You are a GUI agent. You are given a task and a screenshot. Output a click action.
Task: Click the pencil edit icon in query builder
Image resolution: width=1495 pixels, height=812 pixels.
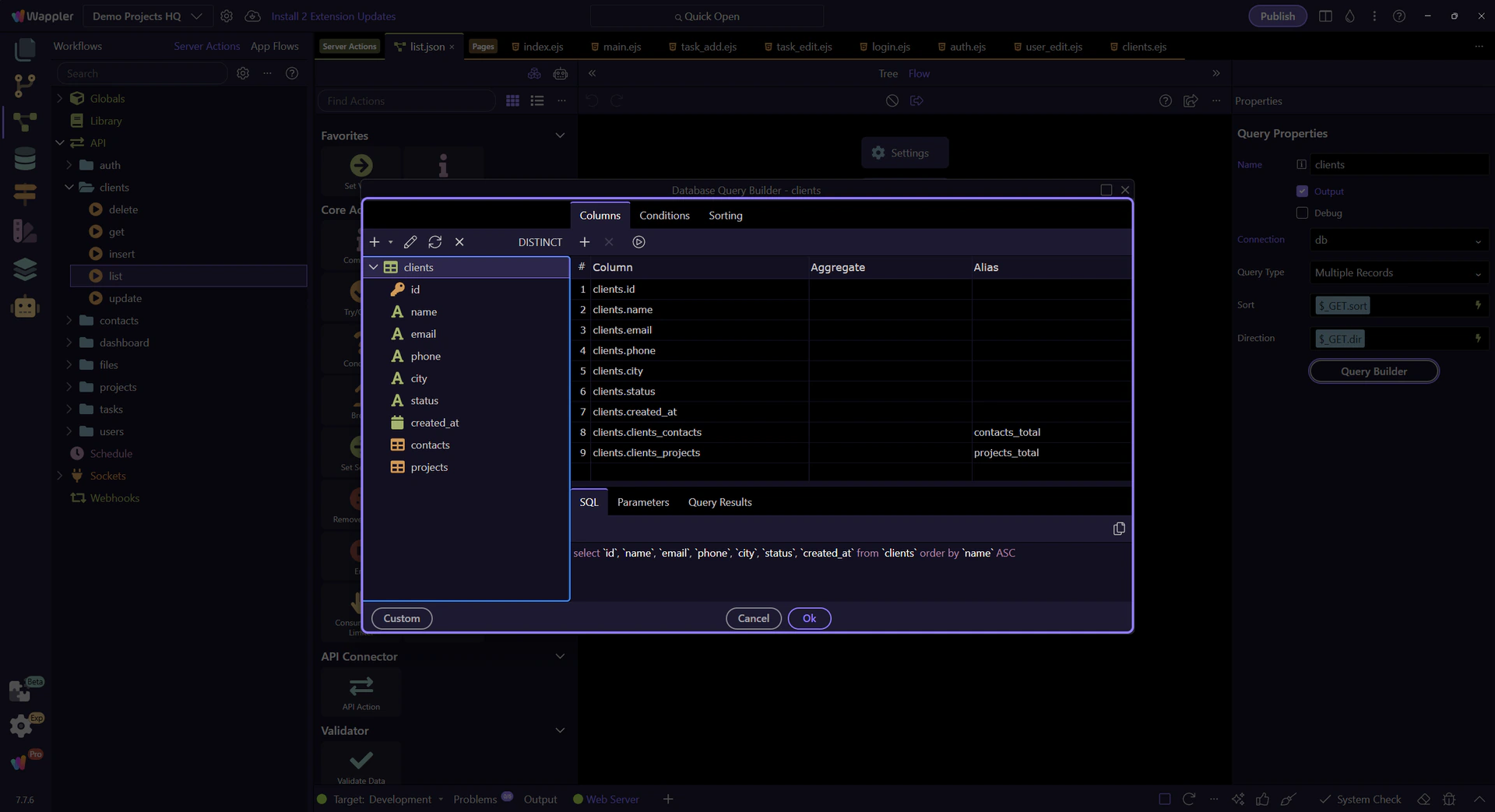[410, 242]
